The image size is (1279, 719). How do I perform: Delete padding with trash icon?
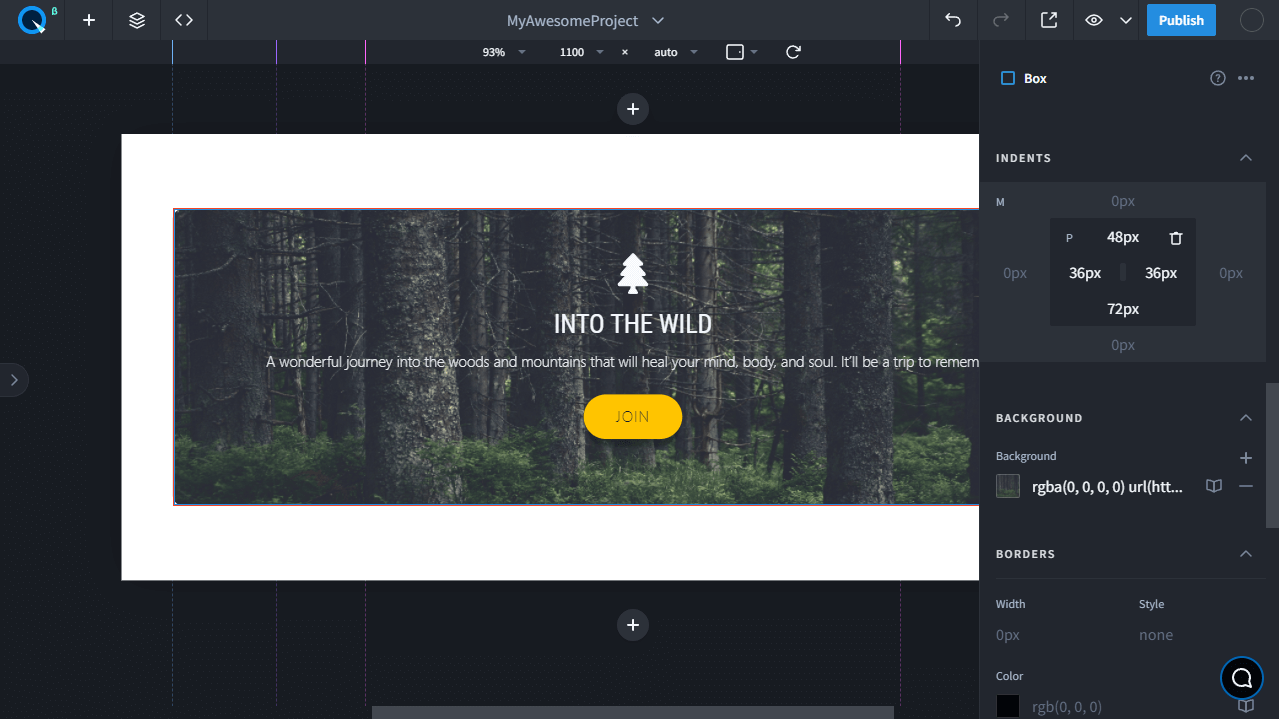1176,237
